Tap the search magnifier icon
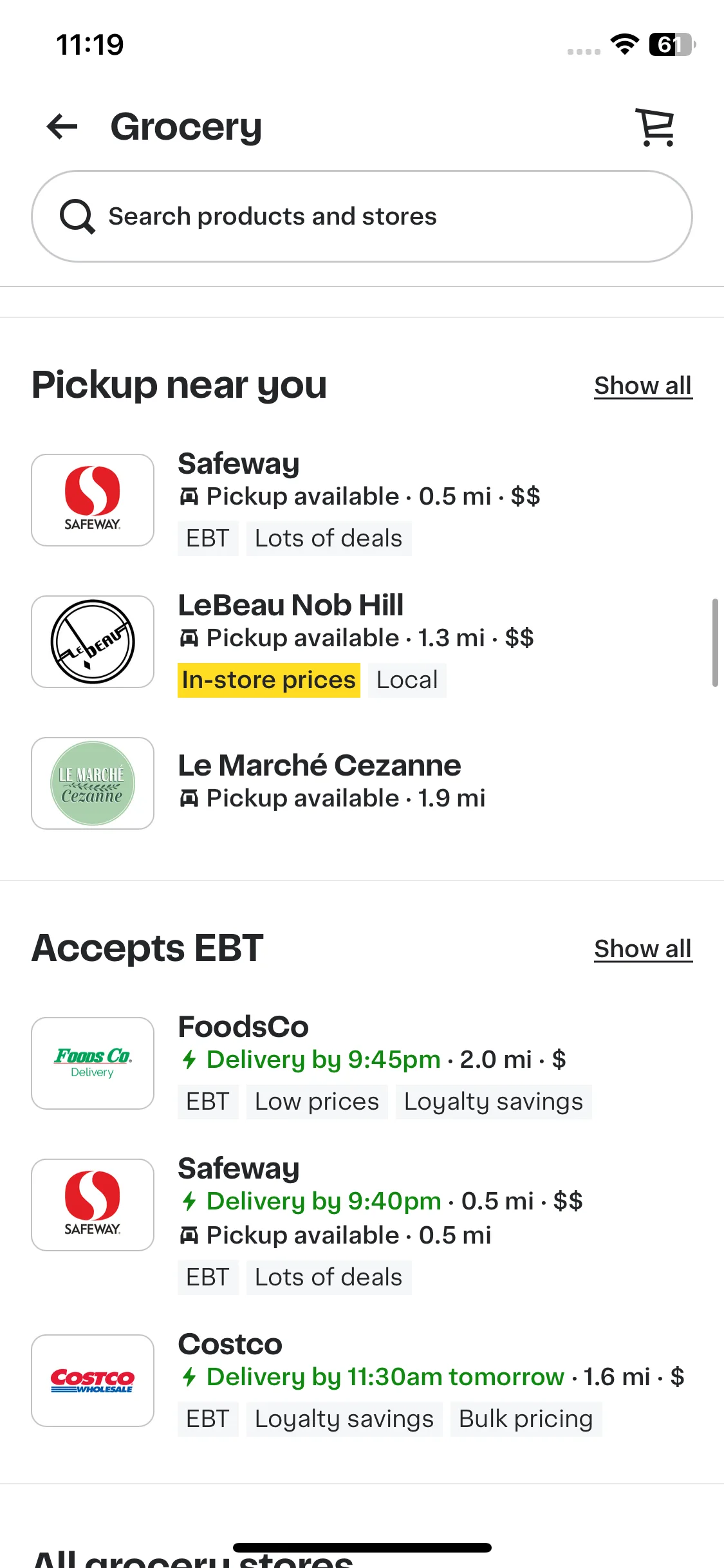 click(x=77, y=216)
